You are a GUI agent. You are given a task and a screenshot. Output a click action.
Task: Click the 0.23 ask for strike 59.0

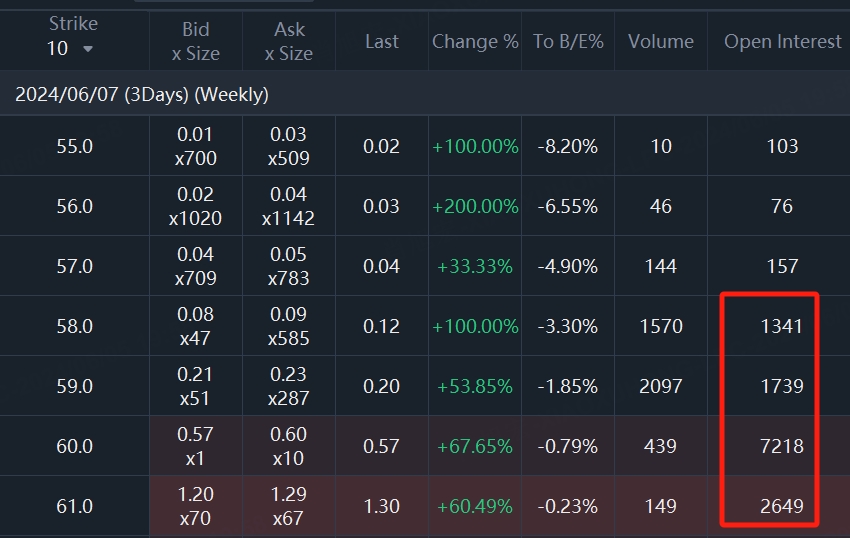pos(289,376)
